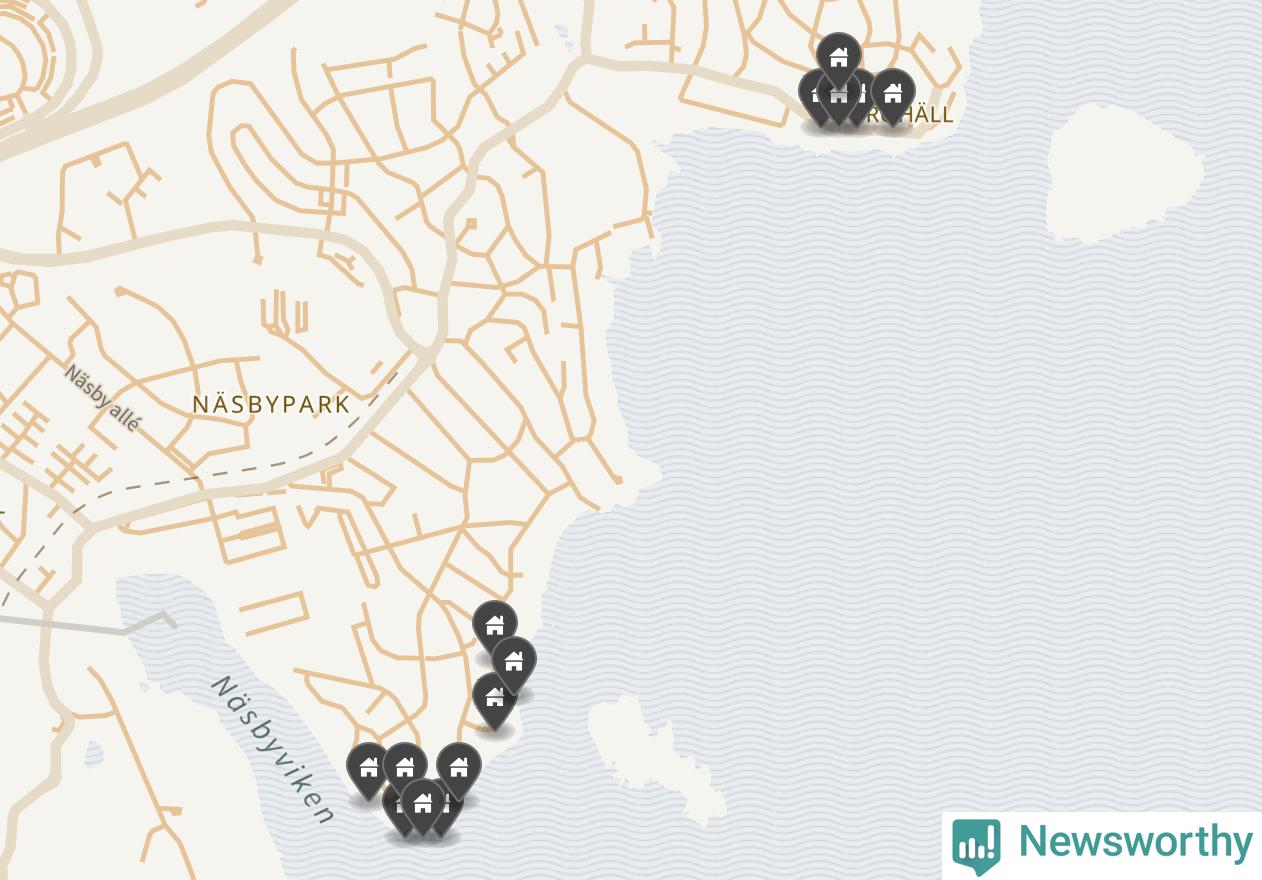Open the Newsworthy text link
This screenshot has width=1262, height=880.
tap(1135, 842)
